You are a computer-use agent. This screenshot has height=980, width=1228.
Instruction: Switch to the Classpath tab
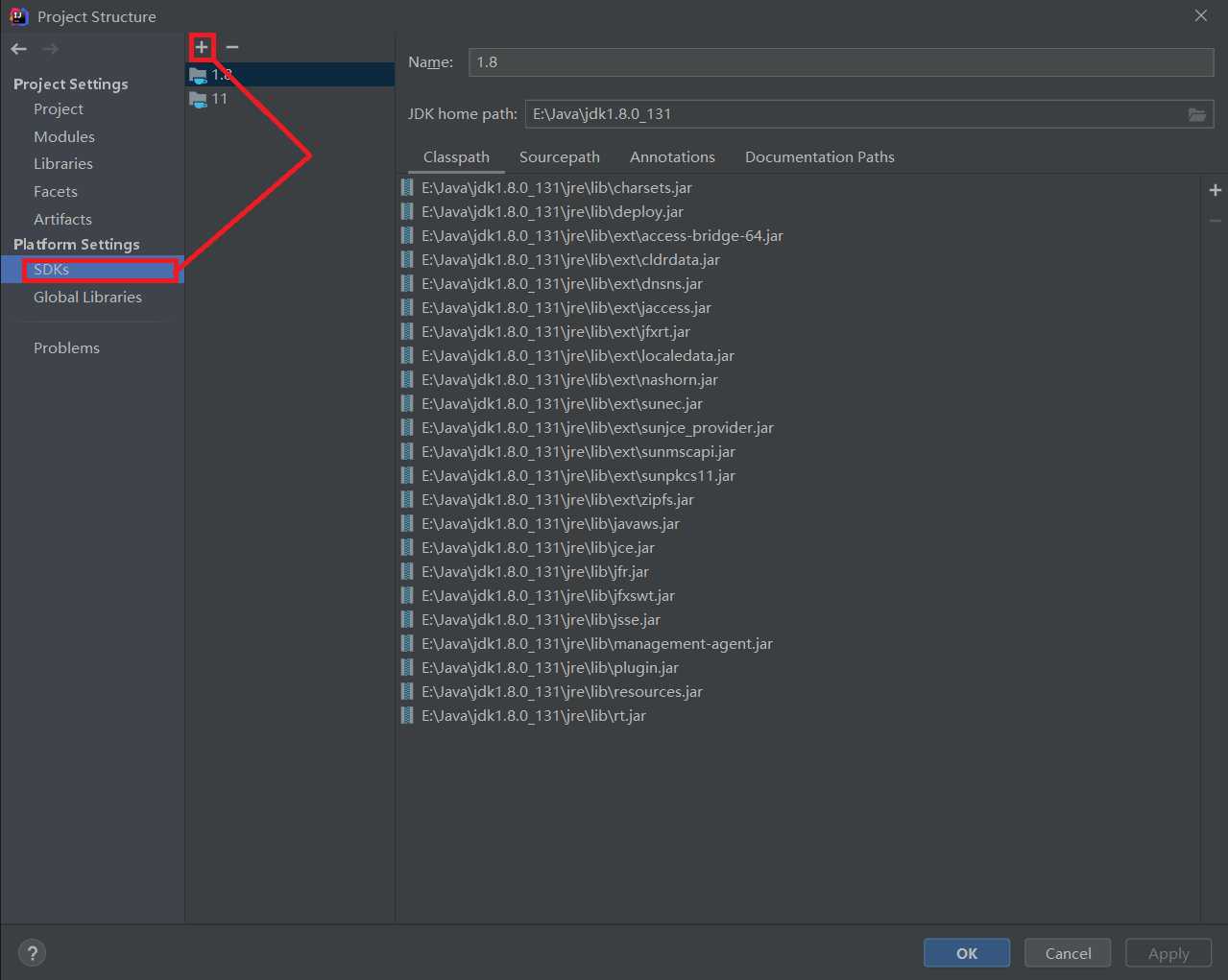456,157
